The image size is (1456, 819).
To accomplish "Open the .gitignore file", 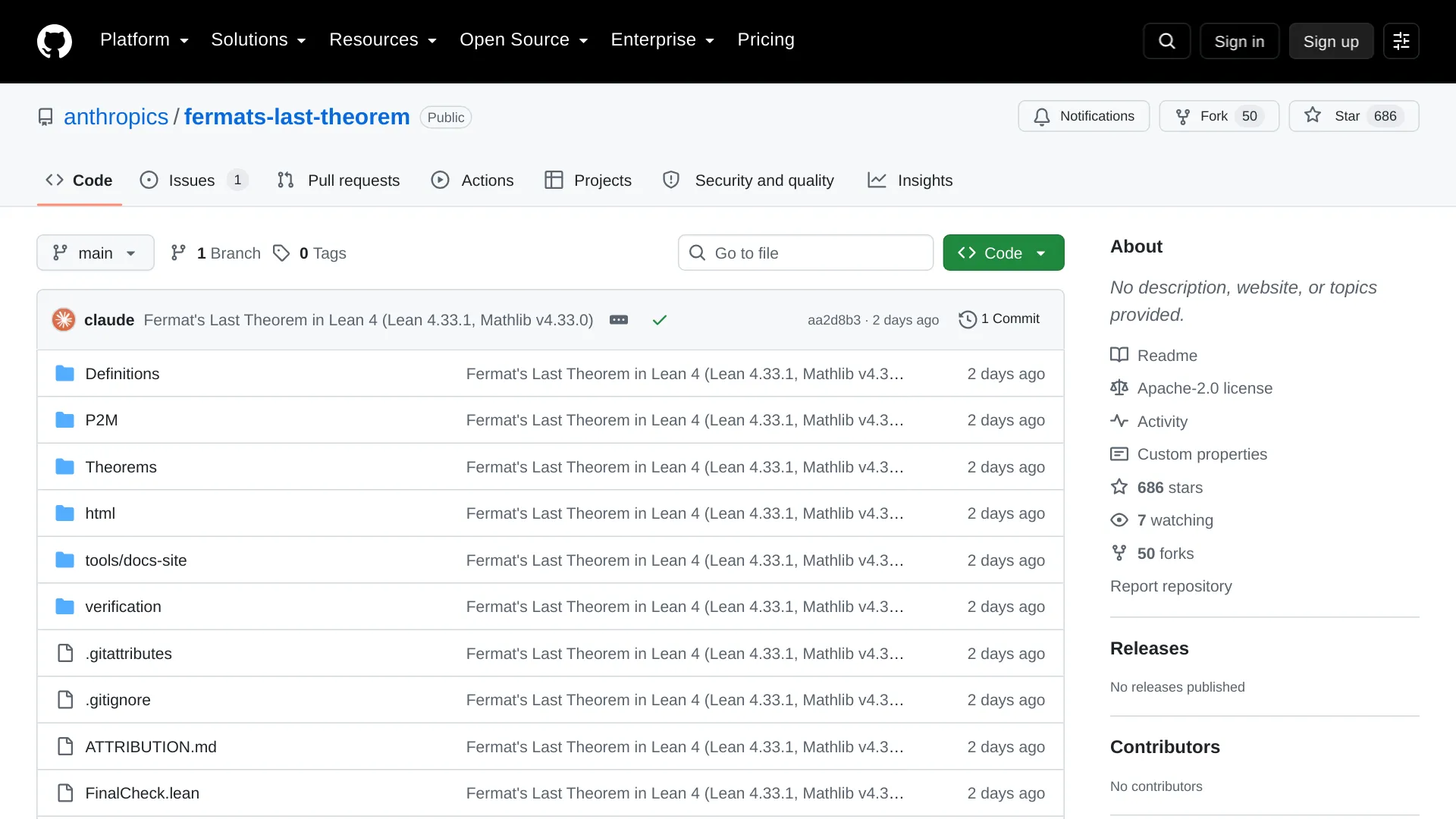I will click(x=118, y=700).
